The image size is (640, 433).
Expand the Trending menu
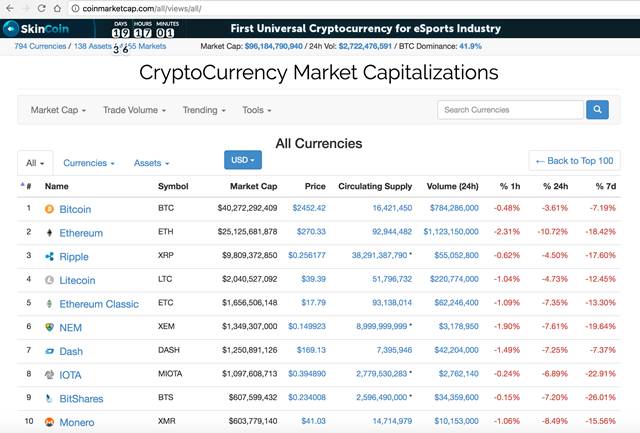(x=204, y=110)
